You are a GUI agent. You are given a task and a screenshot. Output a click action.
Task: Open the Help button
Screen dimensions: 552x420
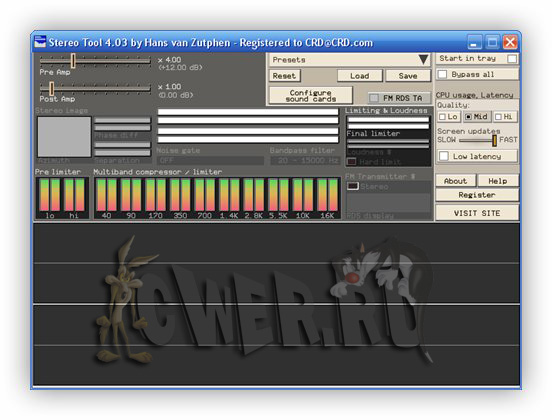(498, 181)
